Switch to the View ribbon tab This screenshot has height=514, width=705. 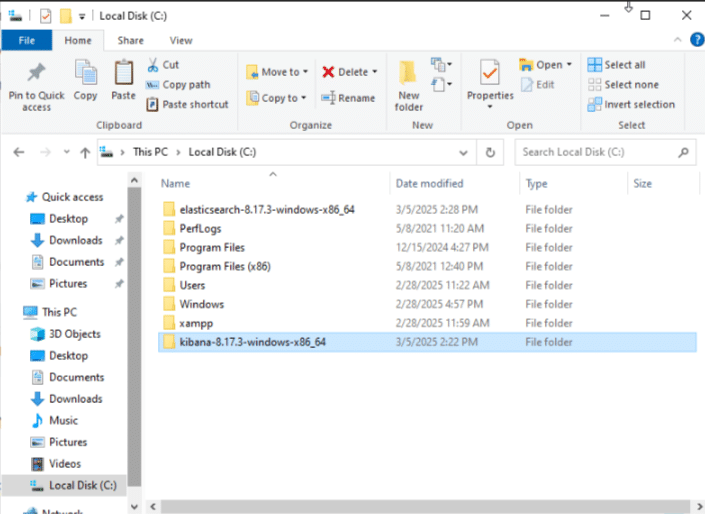(181, 41)
